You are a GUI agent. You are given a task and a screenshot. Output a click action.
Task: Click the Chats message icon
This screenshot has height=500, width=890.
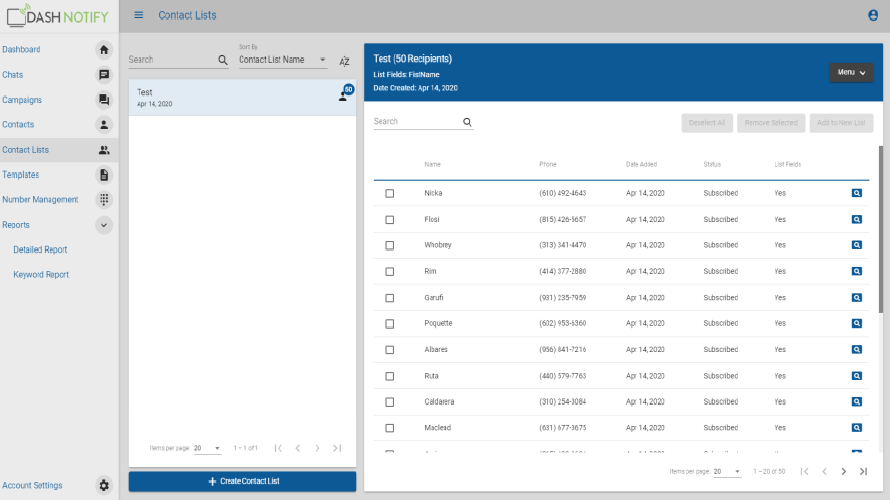[104, 75]
